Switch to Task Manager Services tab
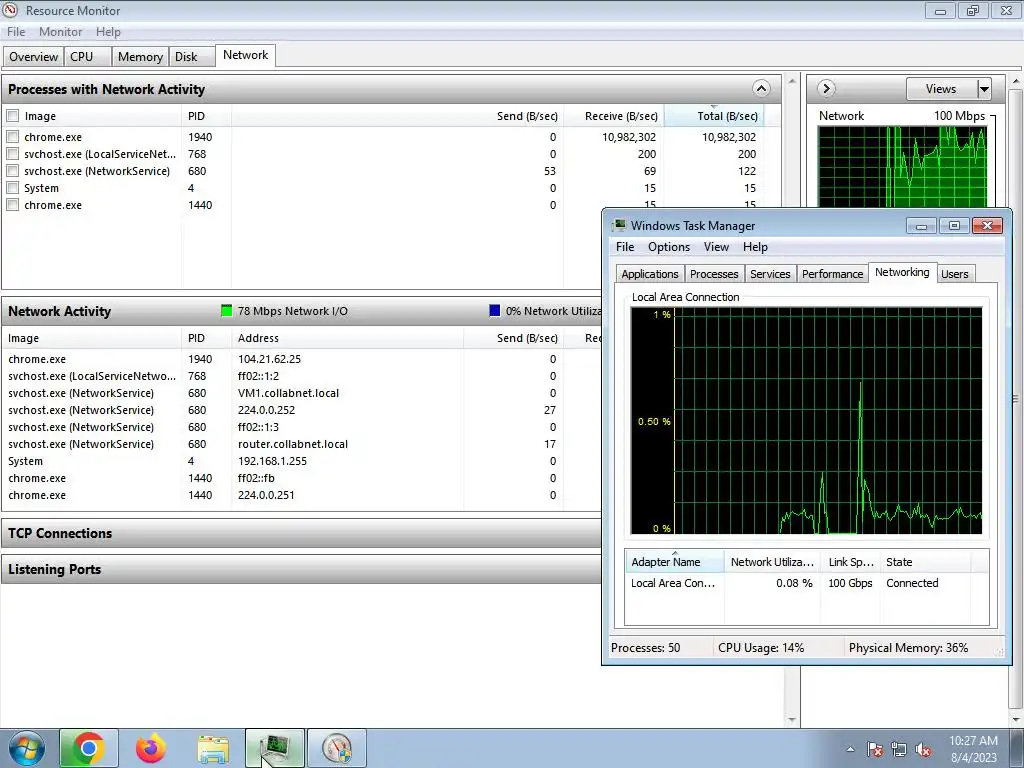 tap(770, 274)
